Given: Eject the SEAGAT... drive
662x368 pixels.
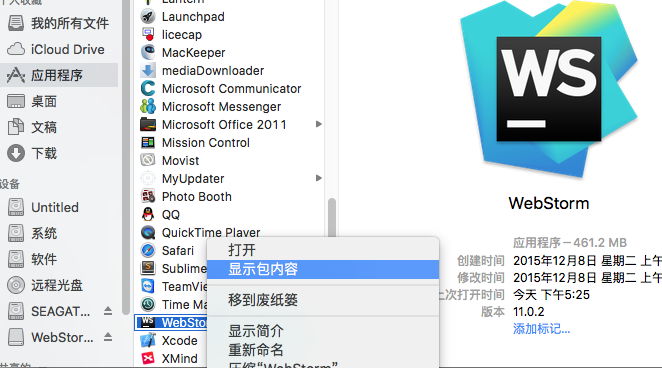Looking at the screenshot, I should pos(108,311).
